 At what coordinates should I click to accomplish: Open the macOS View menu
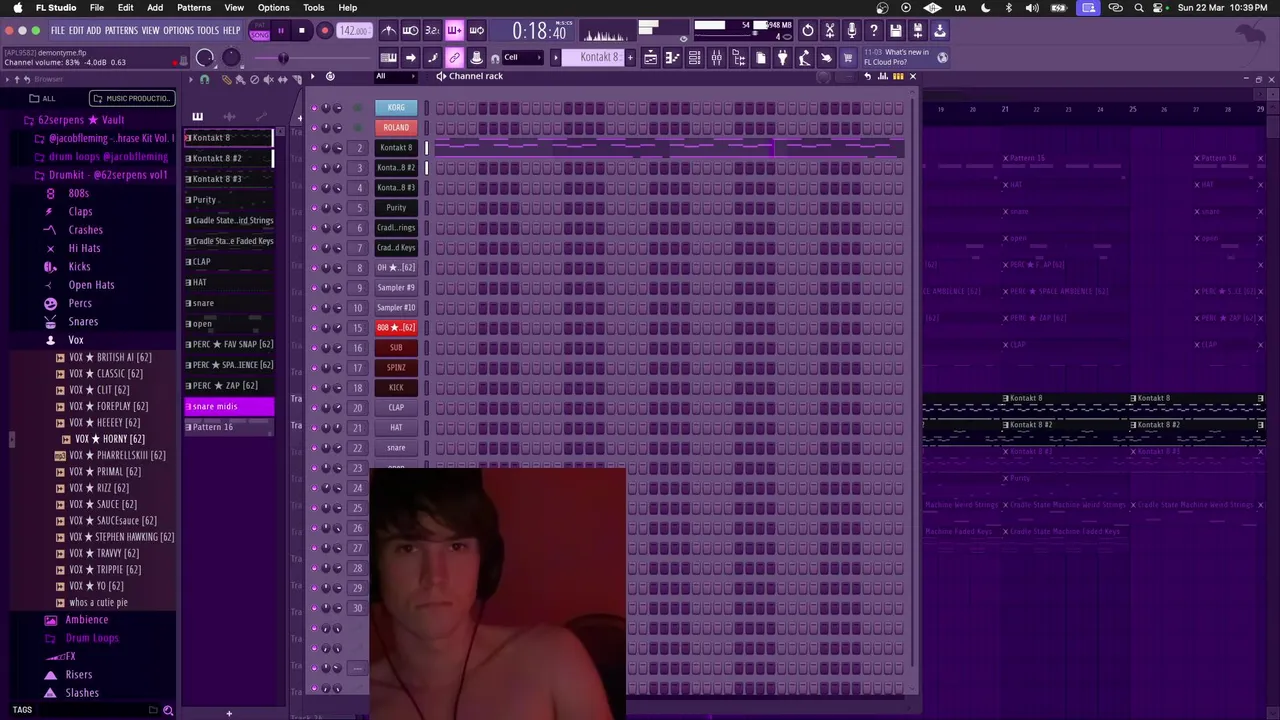pyautogui.click(x=234, y=8)
